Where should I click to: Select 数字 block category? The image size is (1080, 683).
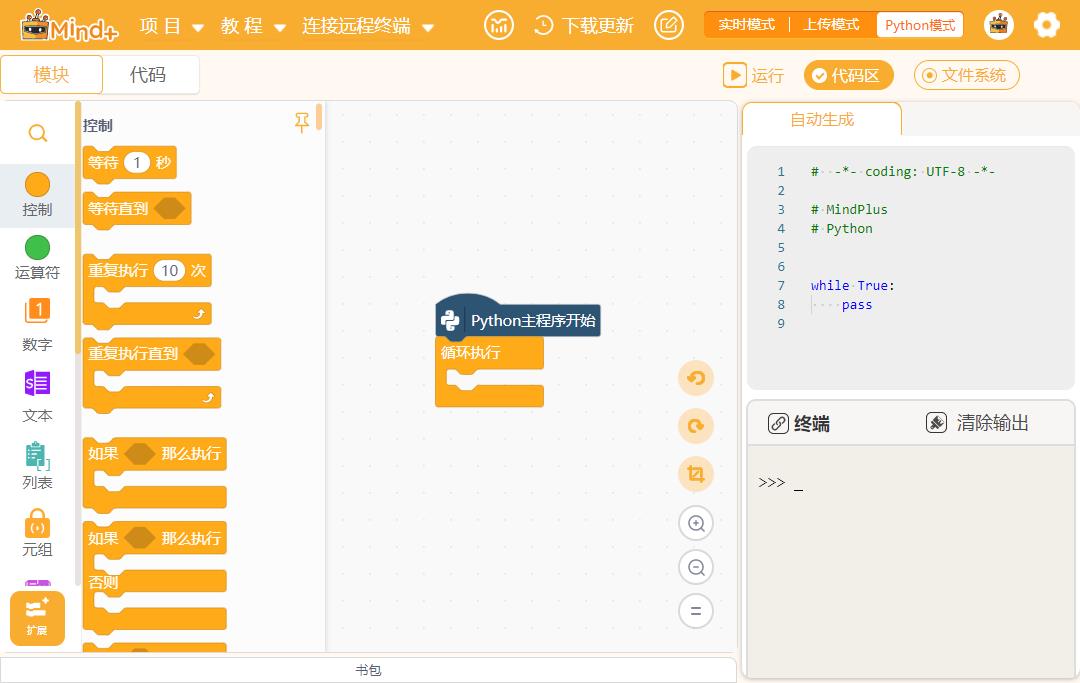click(x=37, y=324)
